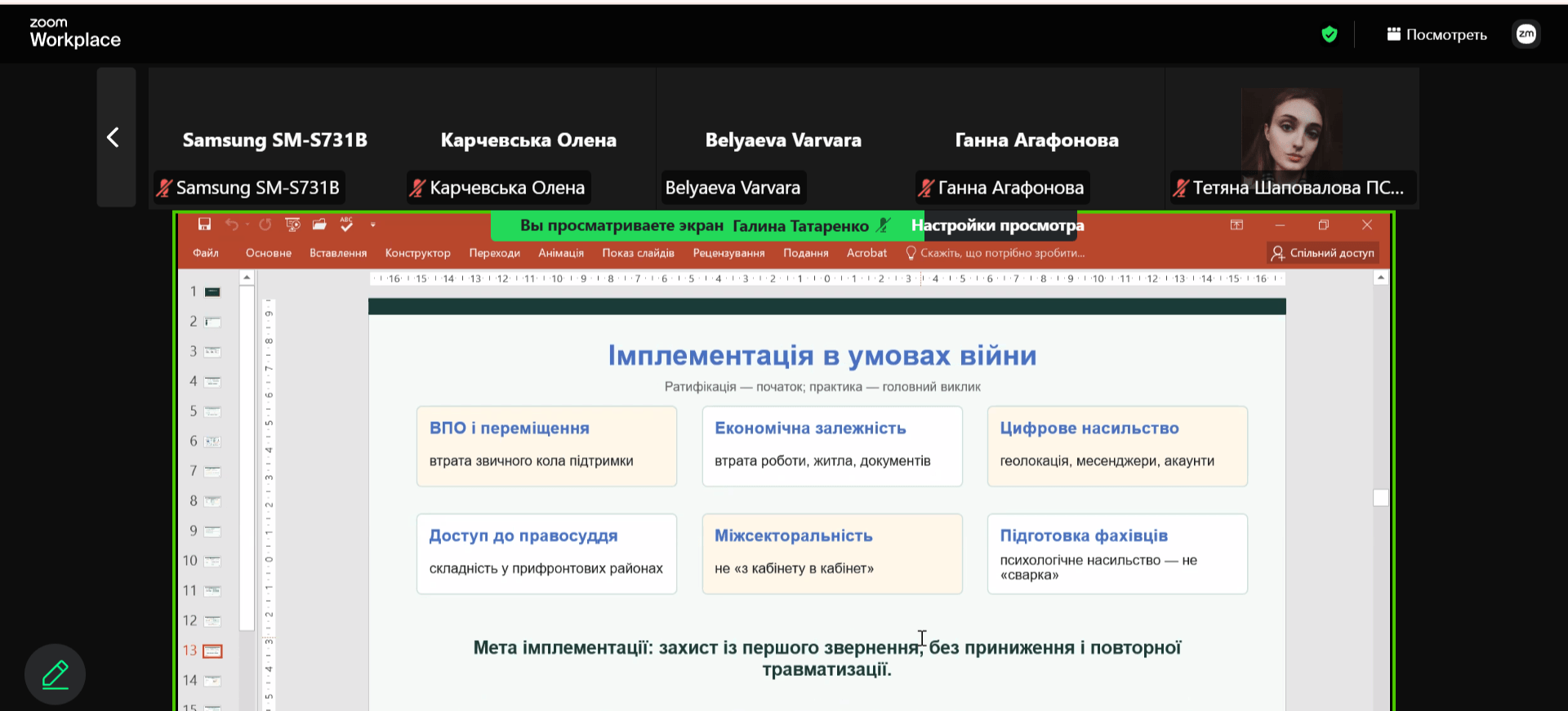The height and width of the screenshot is (711, 1568).
Task: Switch to the Acrobat tab
Action: (x=866, y=253)
